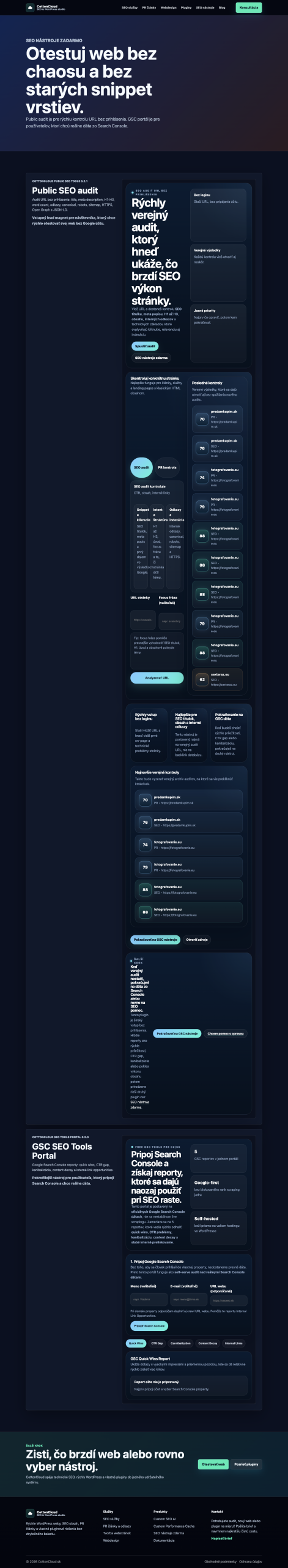288x1568 pixels.
Task: Open Custom SEO AI footer link
Action: point(164,1519)
